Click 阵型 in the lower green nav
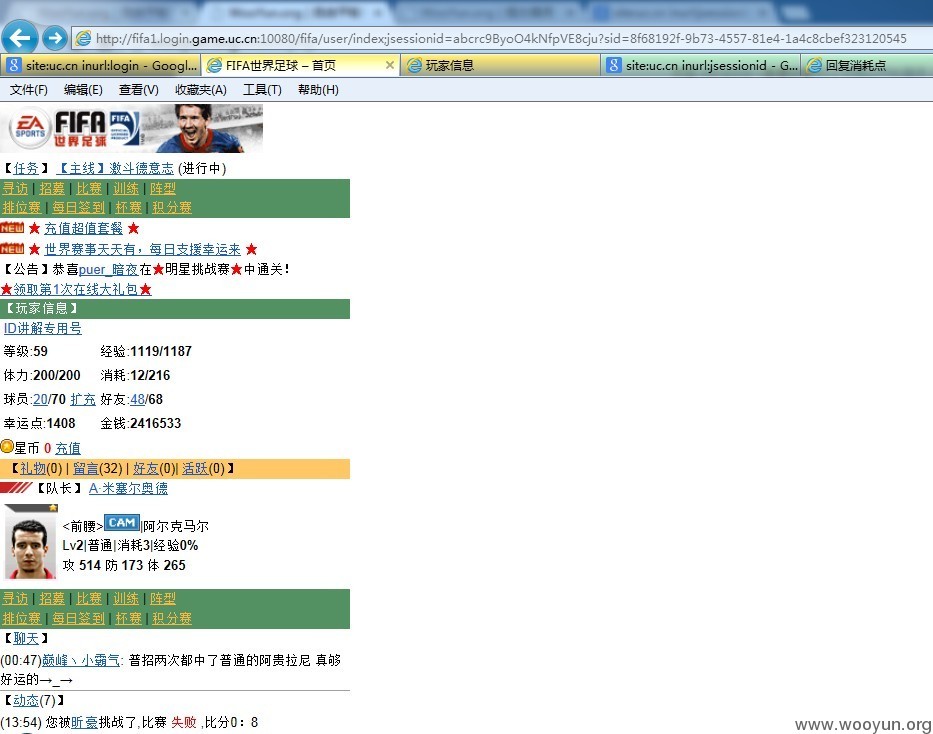The height and width of the screenshot is (734, 933). [163, 599]
